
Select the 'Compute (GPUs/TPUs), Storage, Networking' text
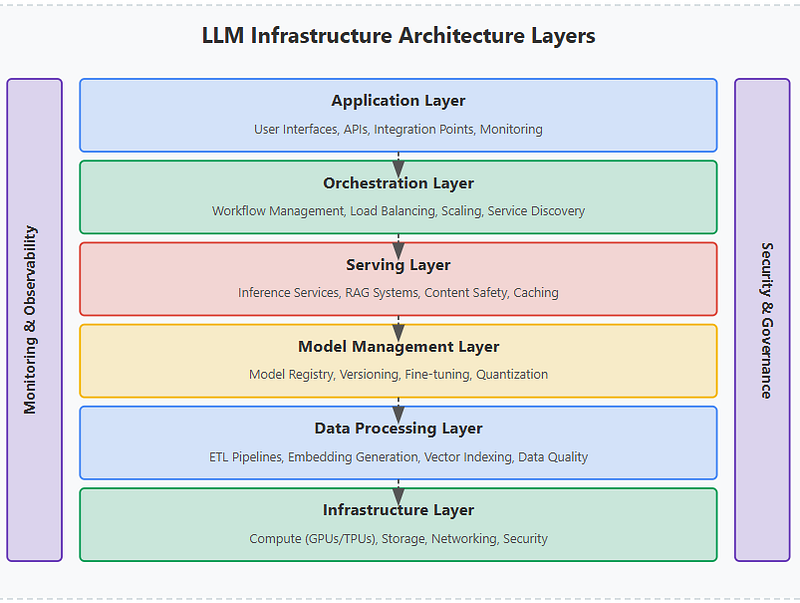coord(398,538)
